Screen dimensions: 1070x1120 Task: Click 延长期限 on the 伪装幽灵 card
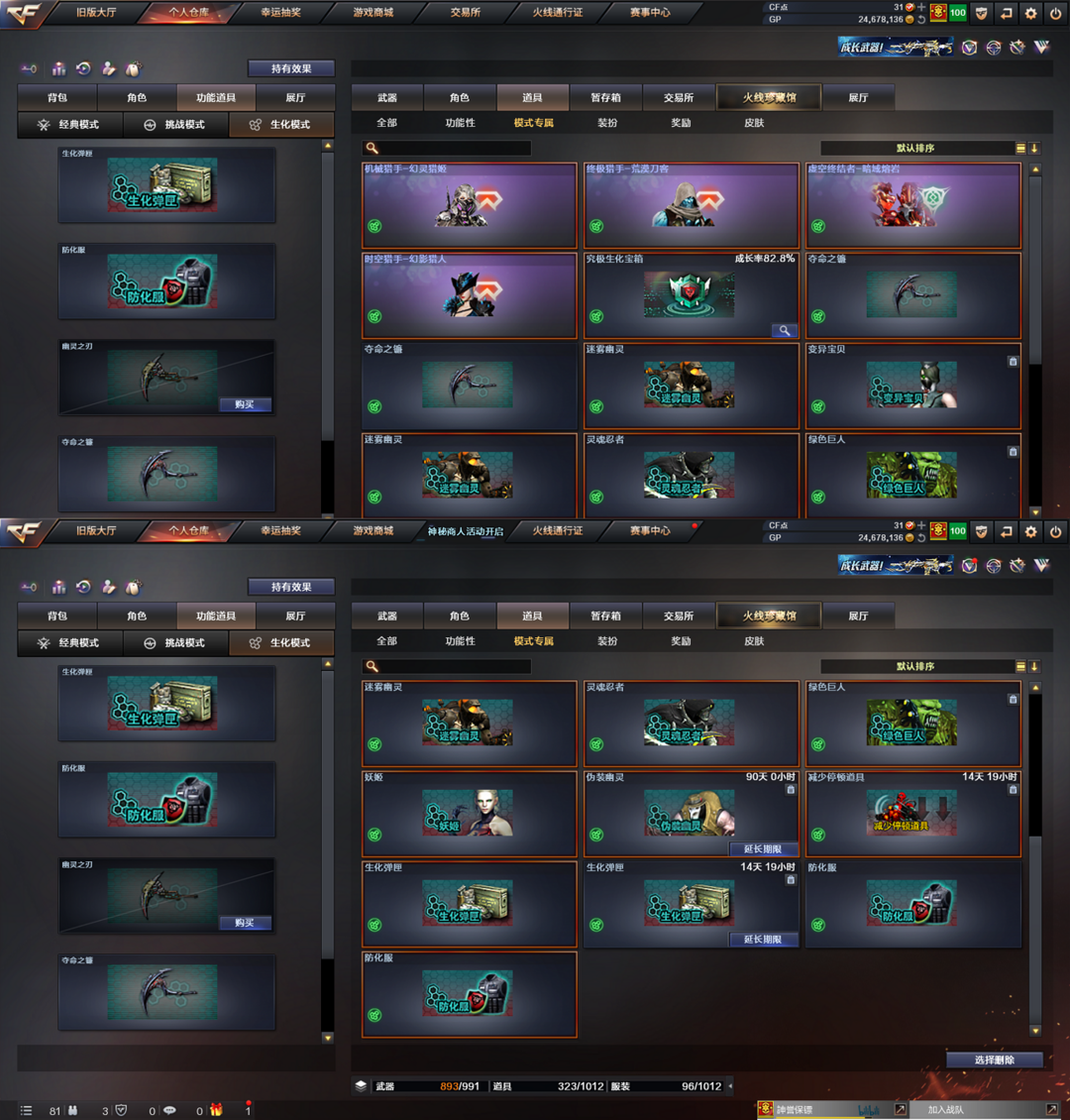click(x=762, y=848)
